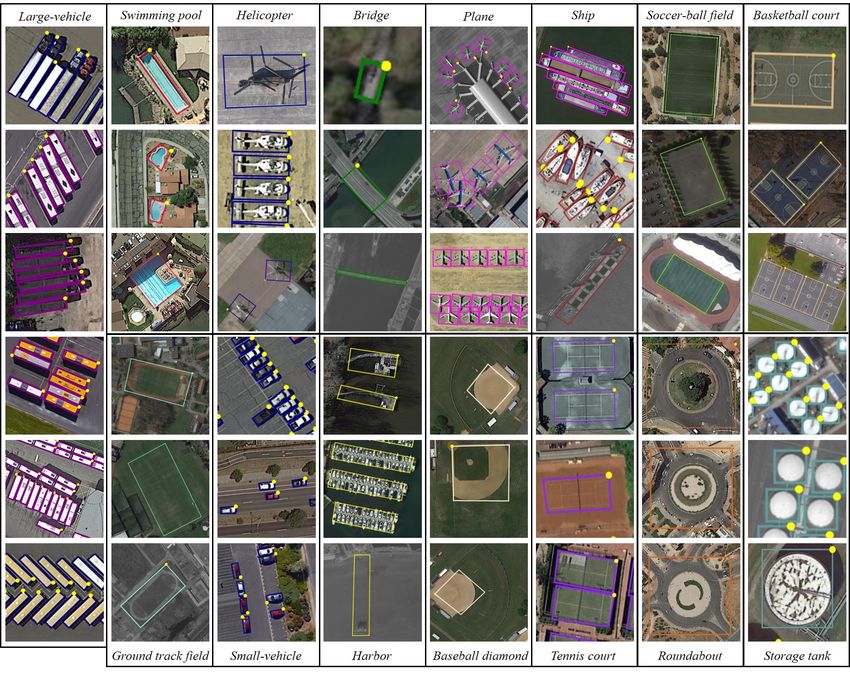Open the white trailers image with blue boxes
This screenshot has height=673, width=850.
[54, 75]
